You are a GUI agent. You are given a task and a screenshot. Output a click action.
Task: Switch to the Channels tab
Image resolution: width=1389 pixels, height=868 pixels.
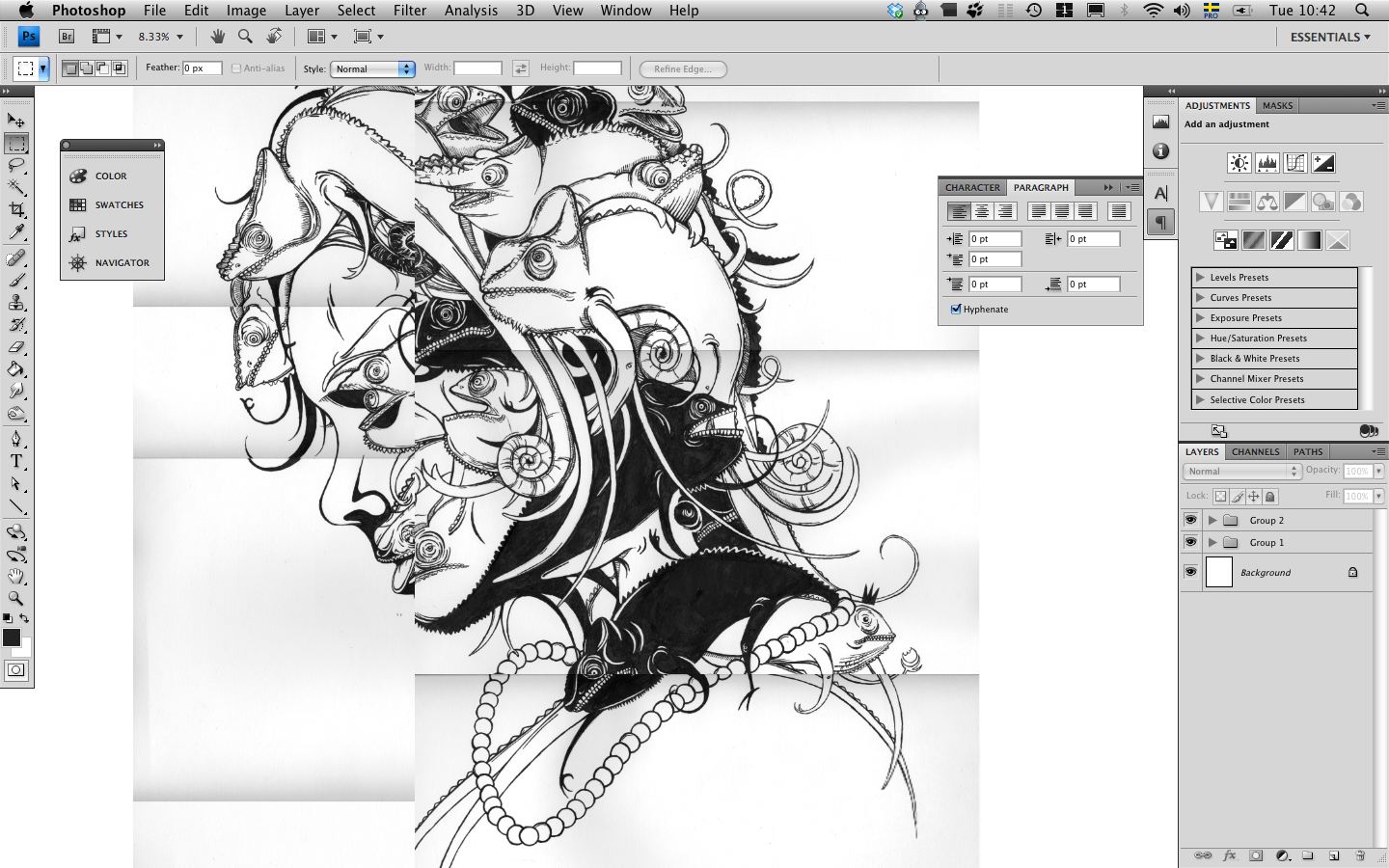(1255, 451)
